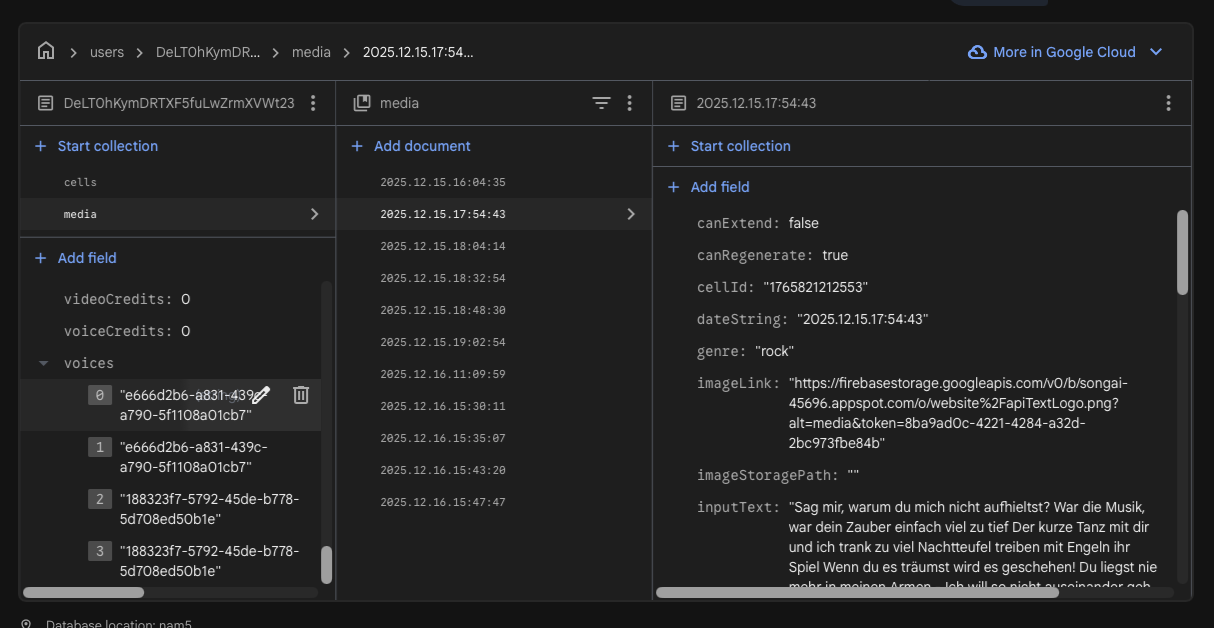Select the canExtend false field

[758, 223]
